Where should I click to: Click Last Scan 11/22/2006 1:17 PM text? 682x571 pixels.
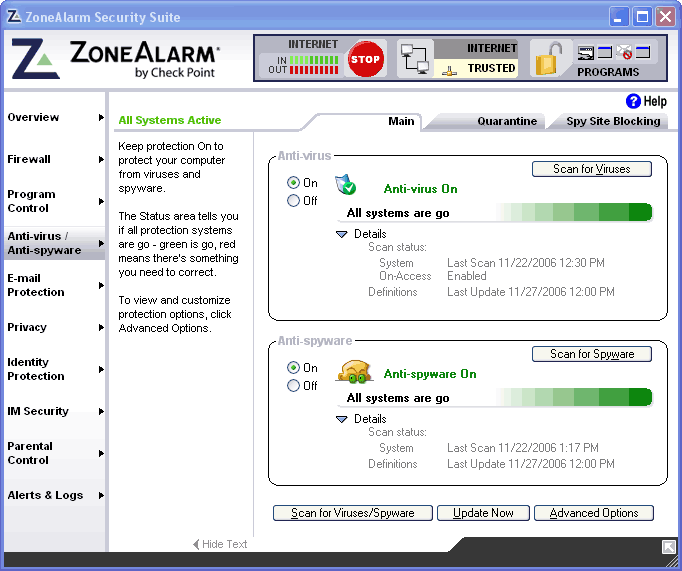[x=523, y=447]
